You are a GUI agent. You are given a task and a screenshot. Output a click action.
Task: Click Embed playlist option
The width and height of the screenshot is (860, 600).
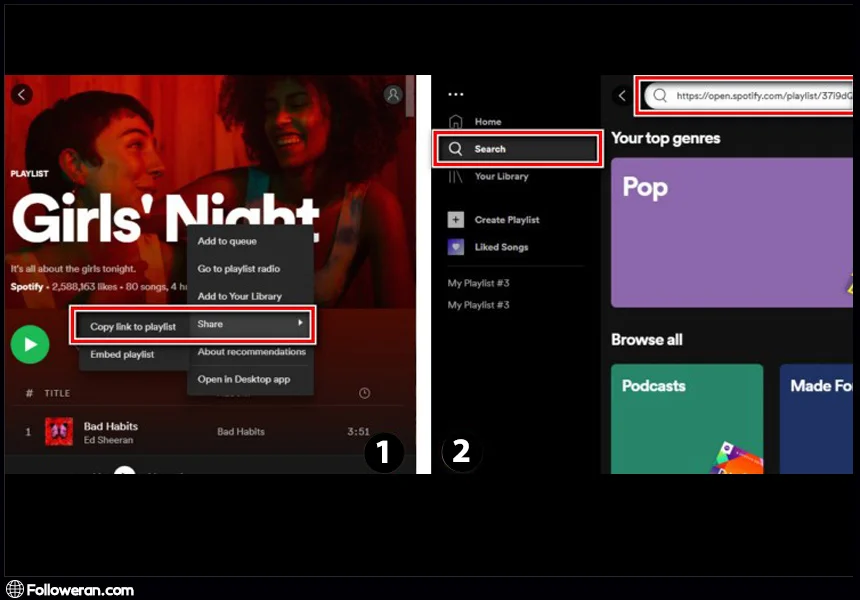(122, 355)
